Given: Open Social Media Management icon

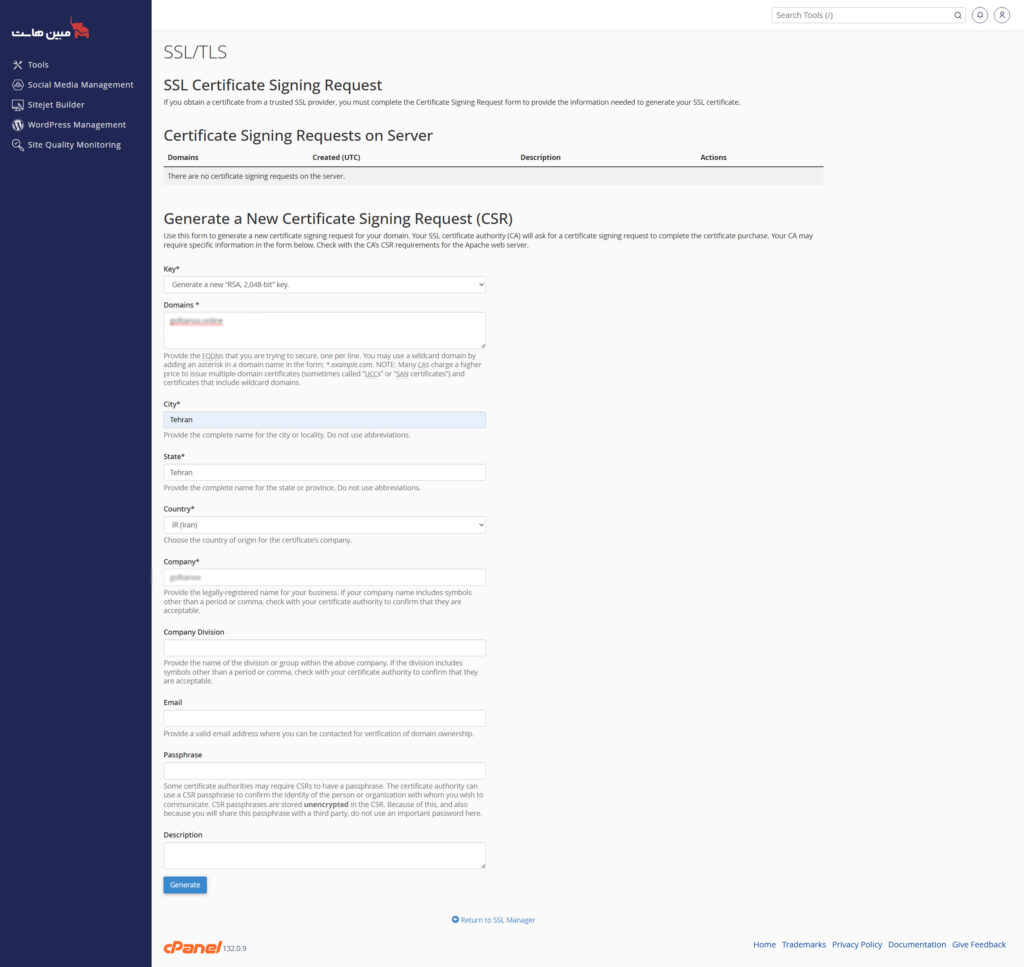Looking at the screenshot, I should (18, 85).
